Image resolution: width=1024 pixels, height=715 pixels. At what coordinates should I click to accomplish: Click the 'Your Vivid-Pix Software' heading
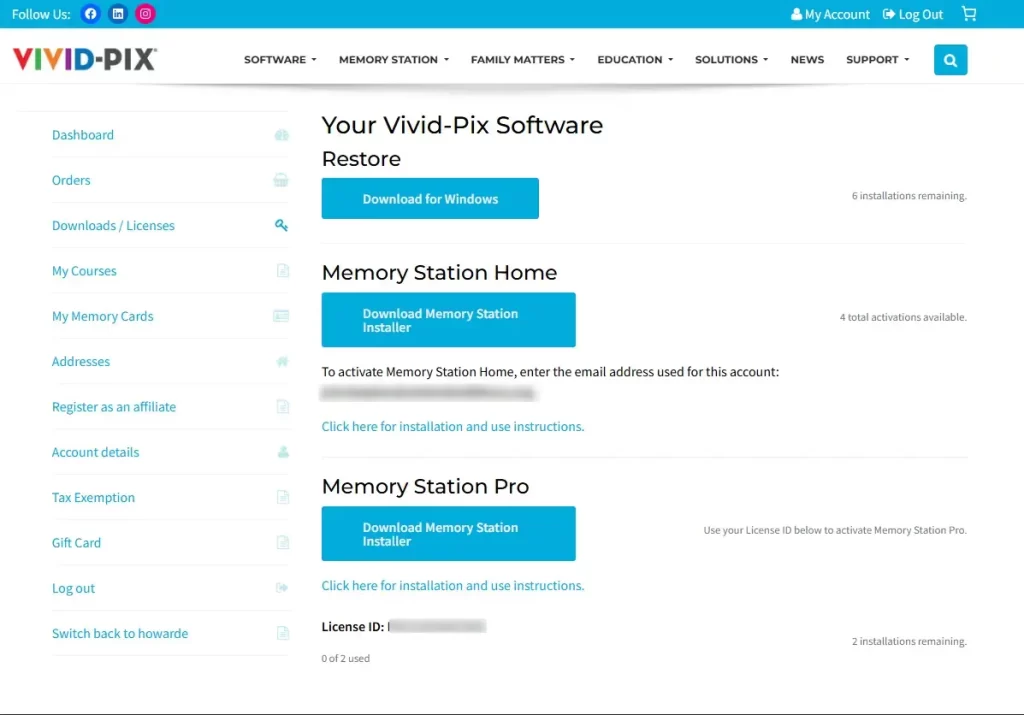pyautogui.click(x=462, y=125)
